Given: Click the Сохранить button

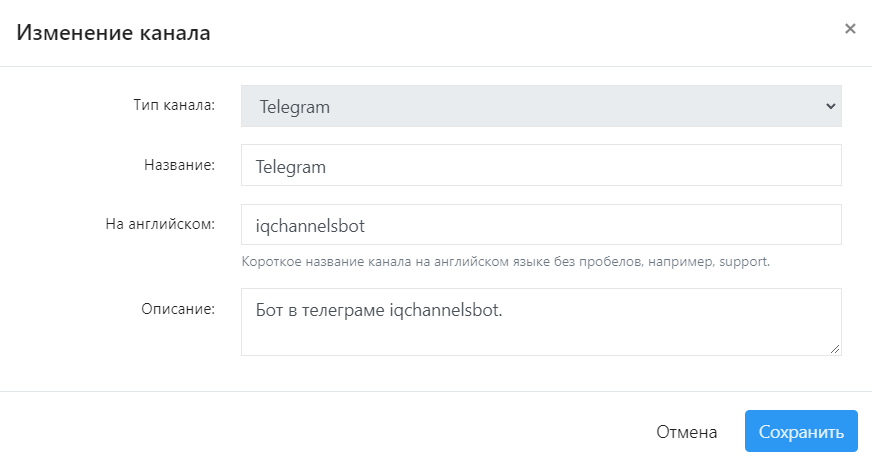Looking at the screenshot, I should coord(801,431).
